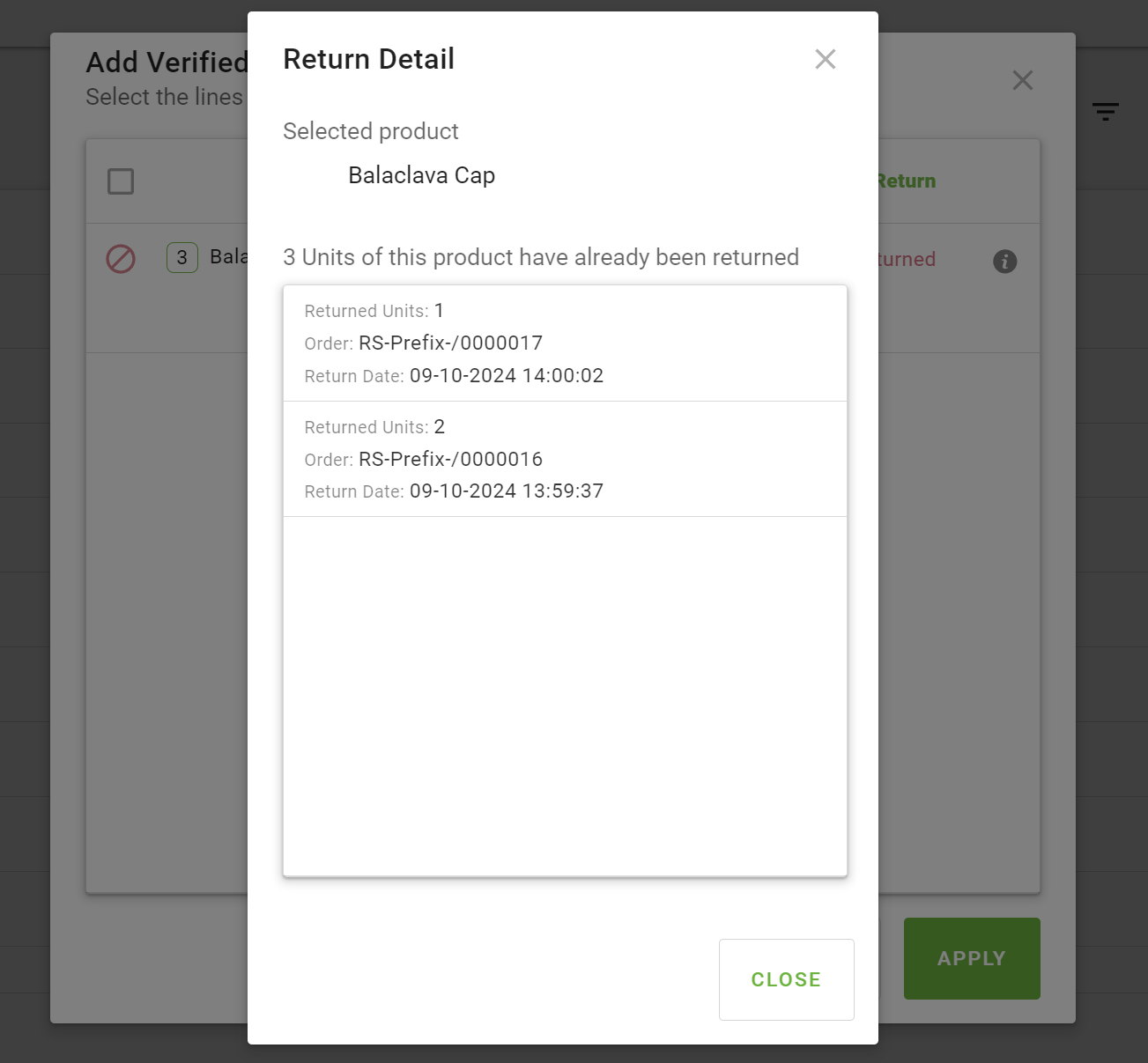Image resolution: width=1148 pixels, height=1063 pixels.
Task: Click the info icon on product row
Action: 1005,262
